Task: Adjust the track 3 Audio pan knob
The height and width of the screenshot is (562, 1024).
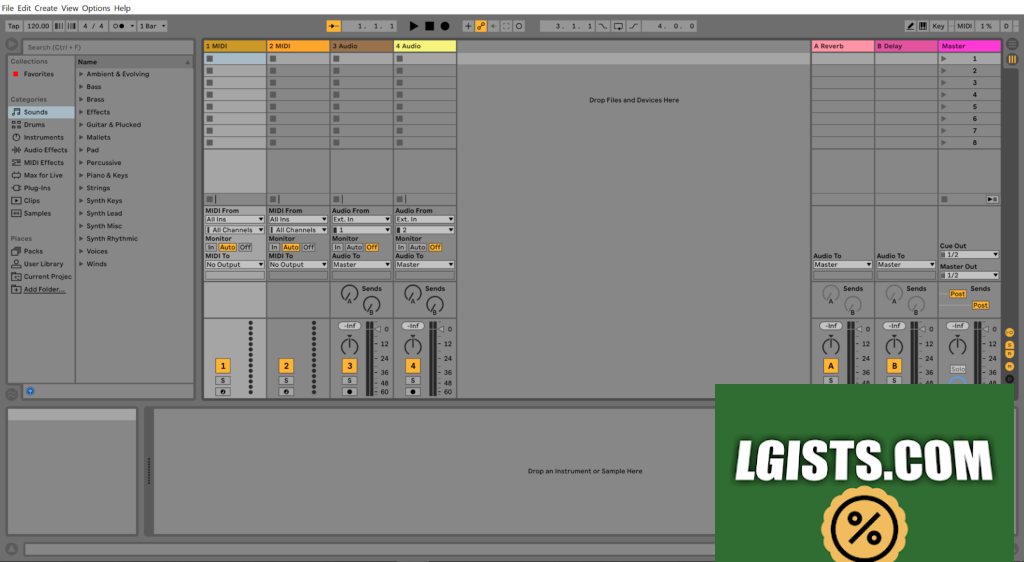Action: pyautogui.click(x=349, y=345)
